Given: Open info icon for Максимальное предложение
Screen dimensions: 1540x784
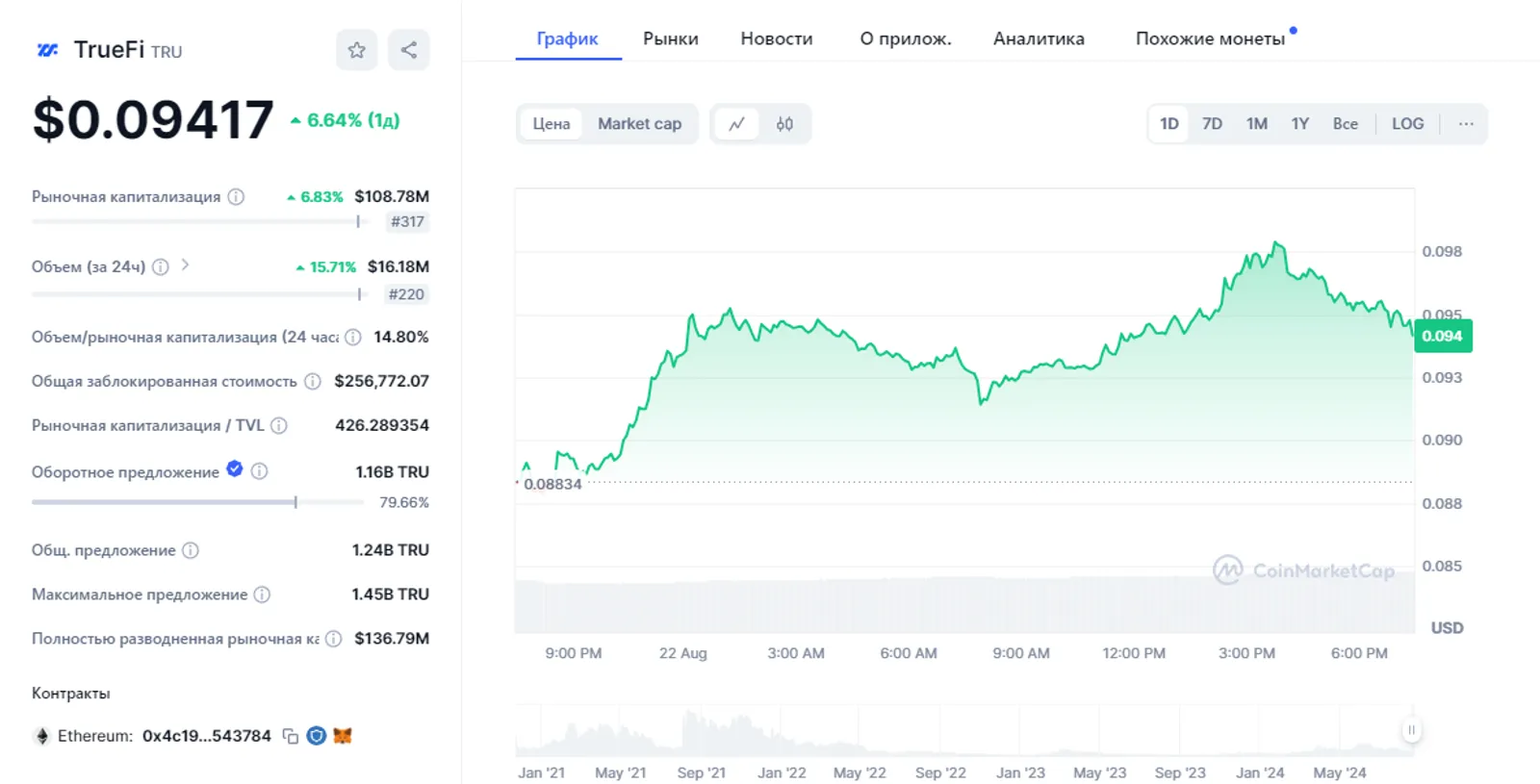Looking at the screenshot, I should [x=262, y=594].
